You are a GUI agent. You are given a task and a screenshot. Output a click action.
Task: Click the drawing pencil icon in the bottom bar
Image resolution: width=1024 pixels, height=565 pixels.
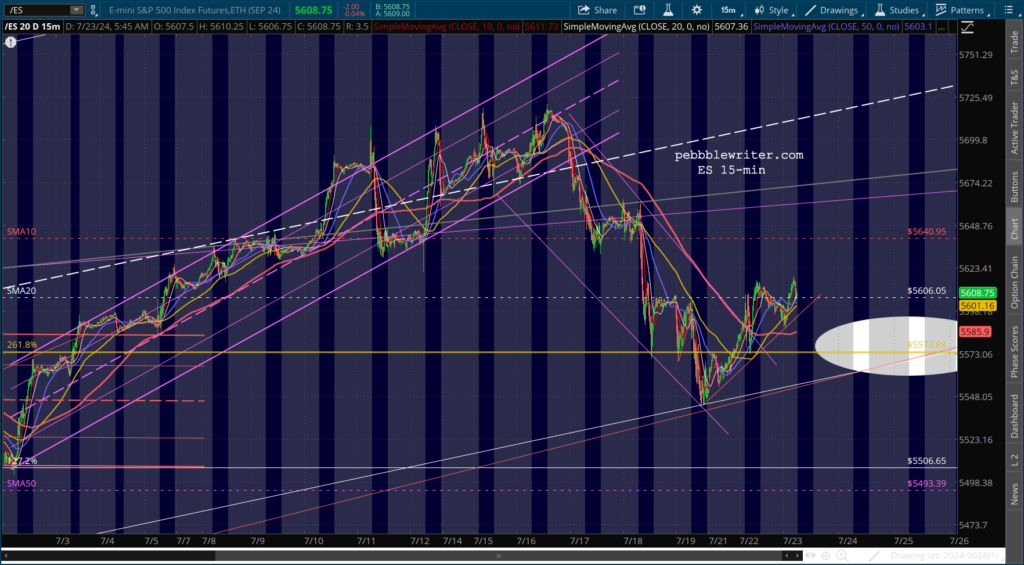874,556
